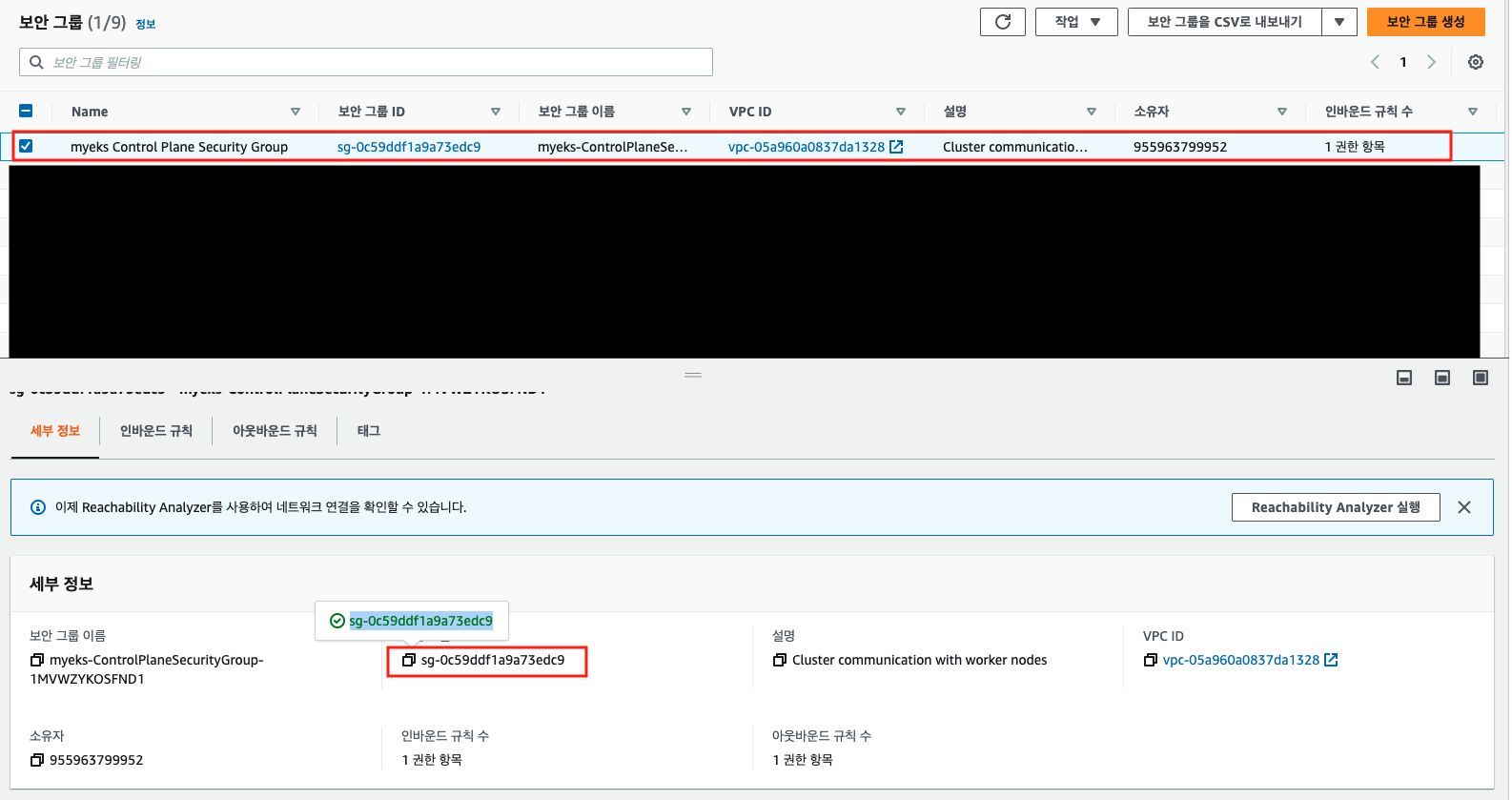Click 보안 그룹 생성 button
The width and height of the screenshot is (1512, 800).
(x=1425, y=22)
